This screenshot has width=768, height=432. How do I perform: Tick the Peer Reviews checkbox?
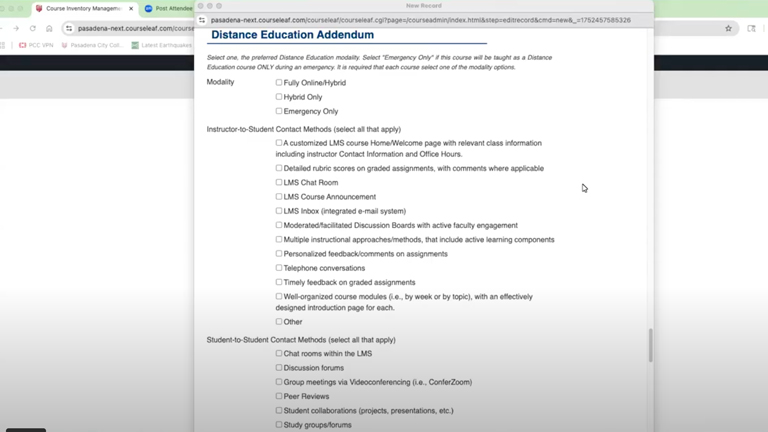[279, 396]
